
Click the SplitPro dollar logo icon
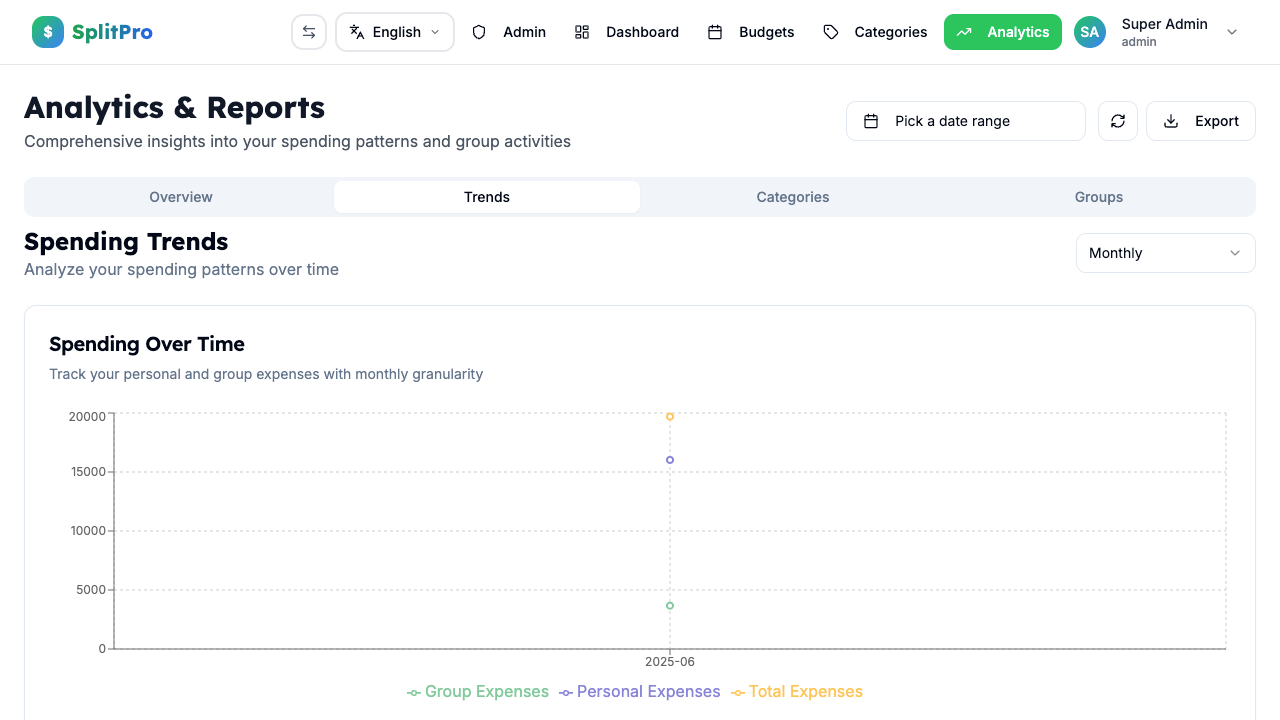click(47, 31)
